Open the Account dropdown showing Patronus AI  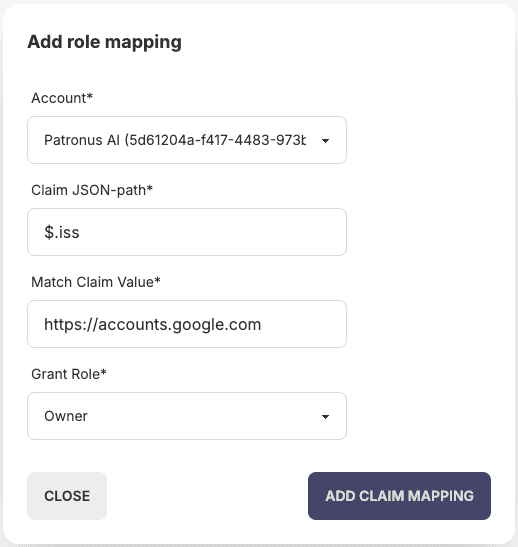pos(187,140)
